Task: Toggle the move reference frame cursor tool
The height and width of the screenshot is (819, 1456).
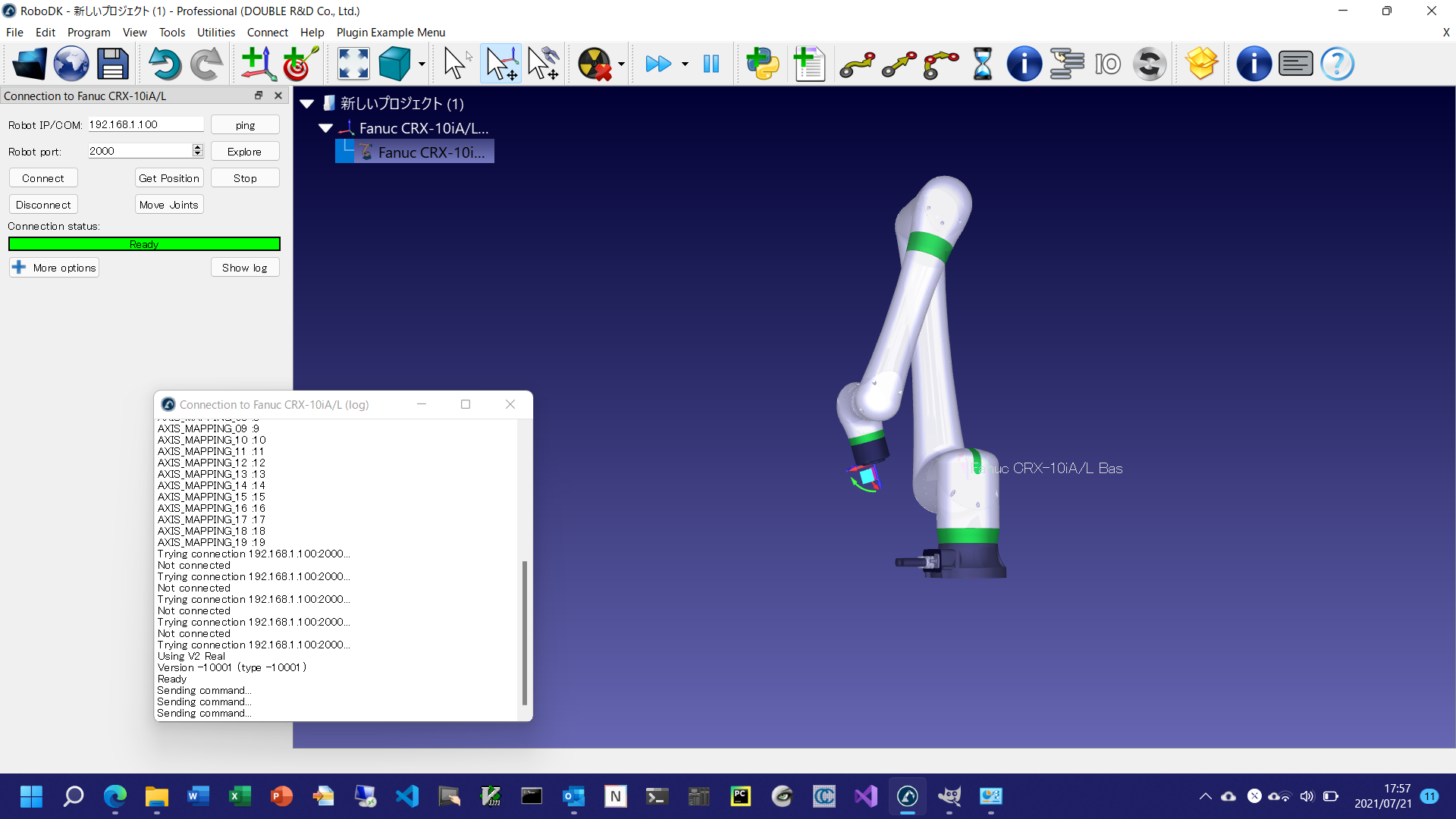Action: tap(501, 64)
